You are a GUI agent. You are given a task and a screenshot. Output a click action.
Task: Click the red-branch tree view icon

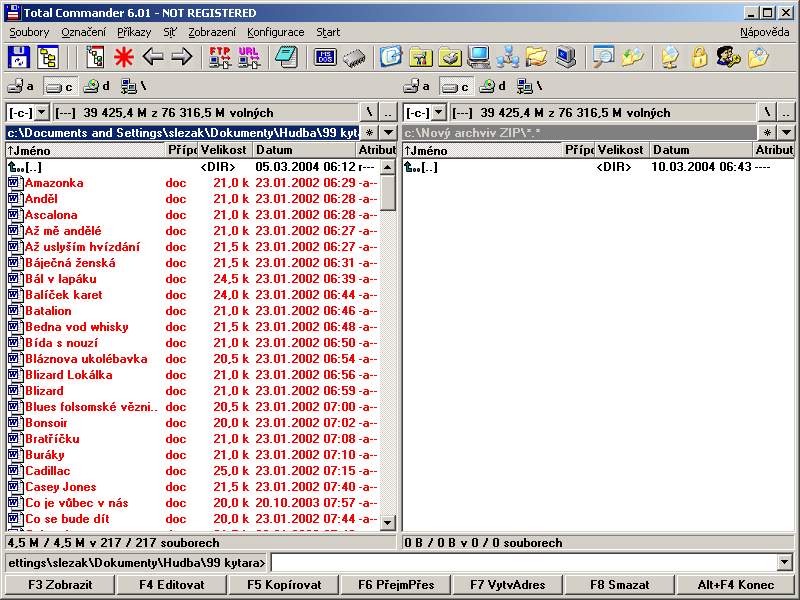[95, 57]
